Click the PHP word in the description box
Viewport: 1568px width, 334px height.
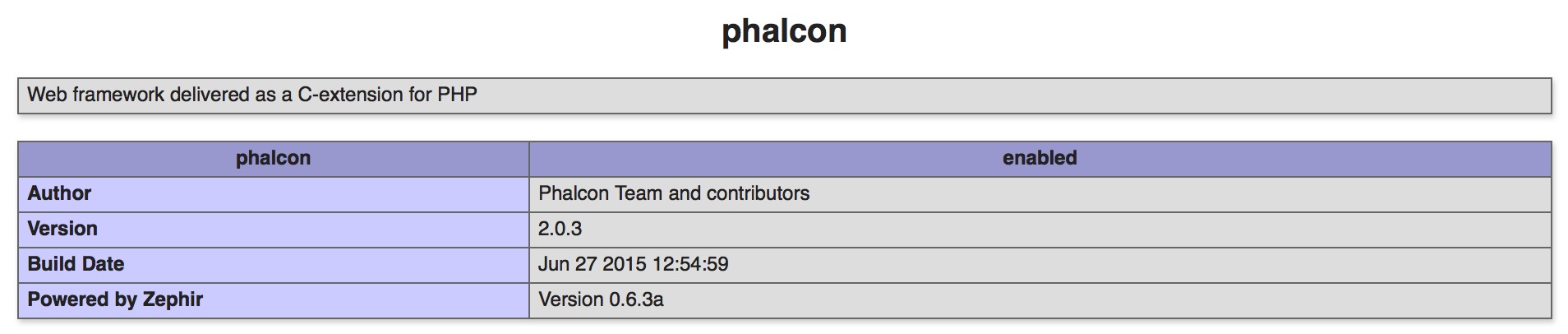coord(457,95)
